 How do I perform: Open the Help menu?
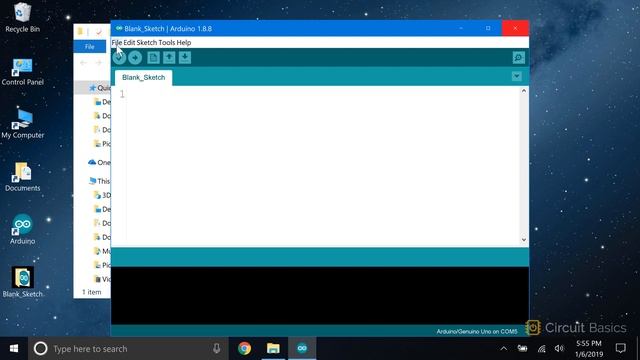(x=184, y=42)
